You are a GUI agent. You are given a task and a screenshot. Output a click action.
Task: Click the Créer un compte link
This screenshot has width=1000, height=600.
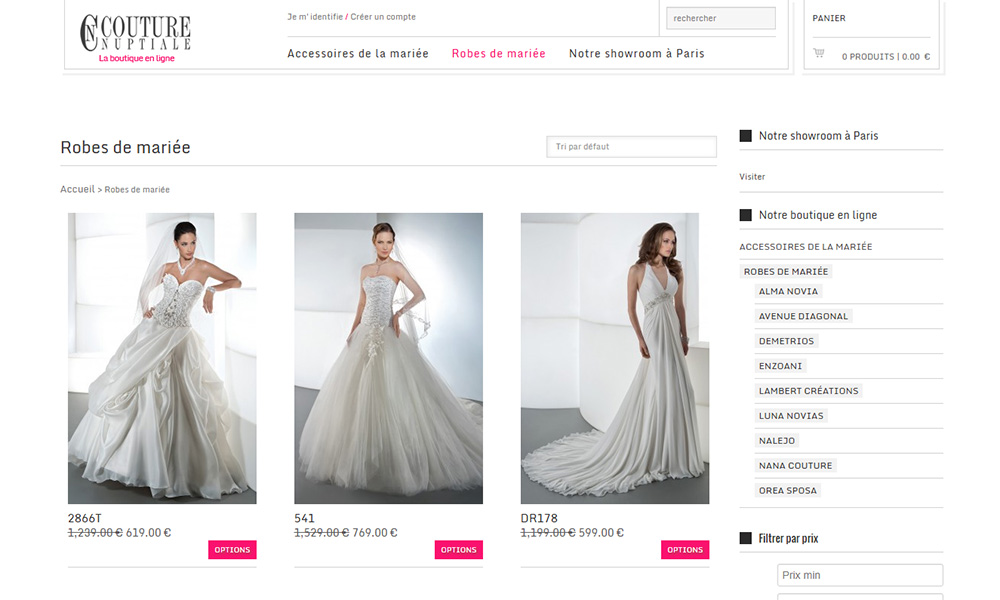coord(381,16)
